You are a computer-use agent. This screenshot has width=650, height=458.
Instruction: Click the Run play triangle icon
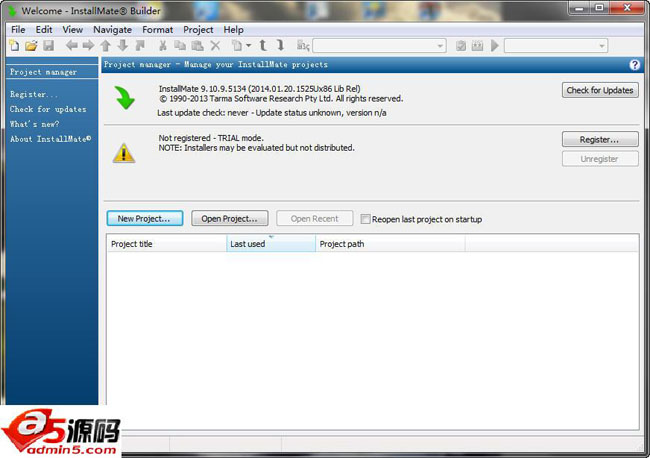(495, 46)
